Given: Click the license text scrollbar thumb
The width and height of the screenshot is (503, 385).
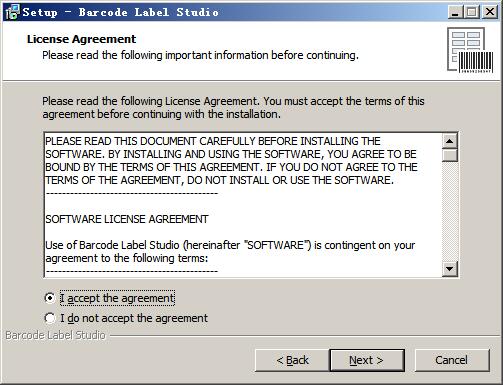Looking at the screenshot, I should coord(450,155).
